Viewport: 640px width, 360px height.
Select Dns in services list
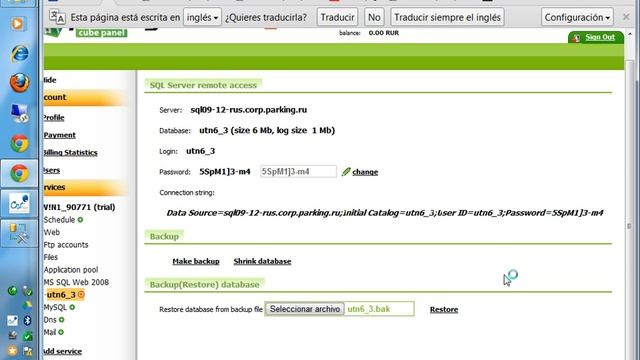click(50, 320)
